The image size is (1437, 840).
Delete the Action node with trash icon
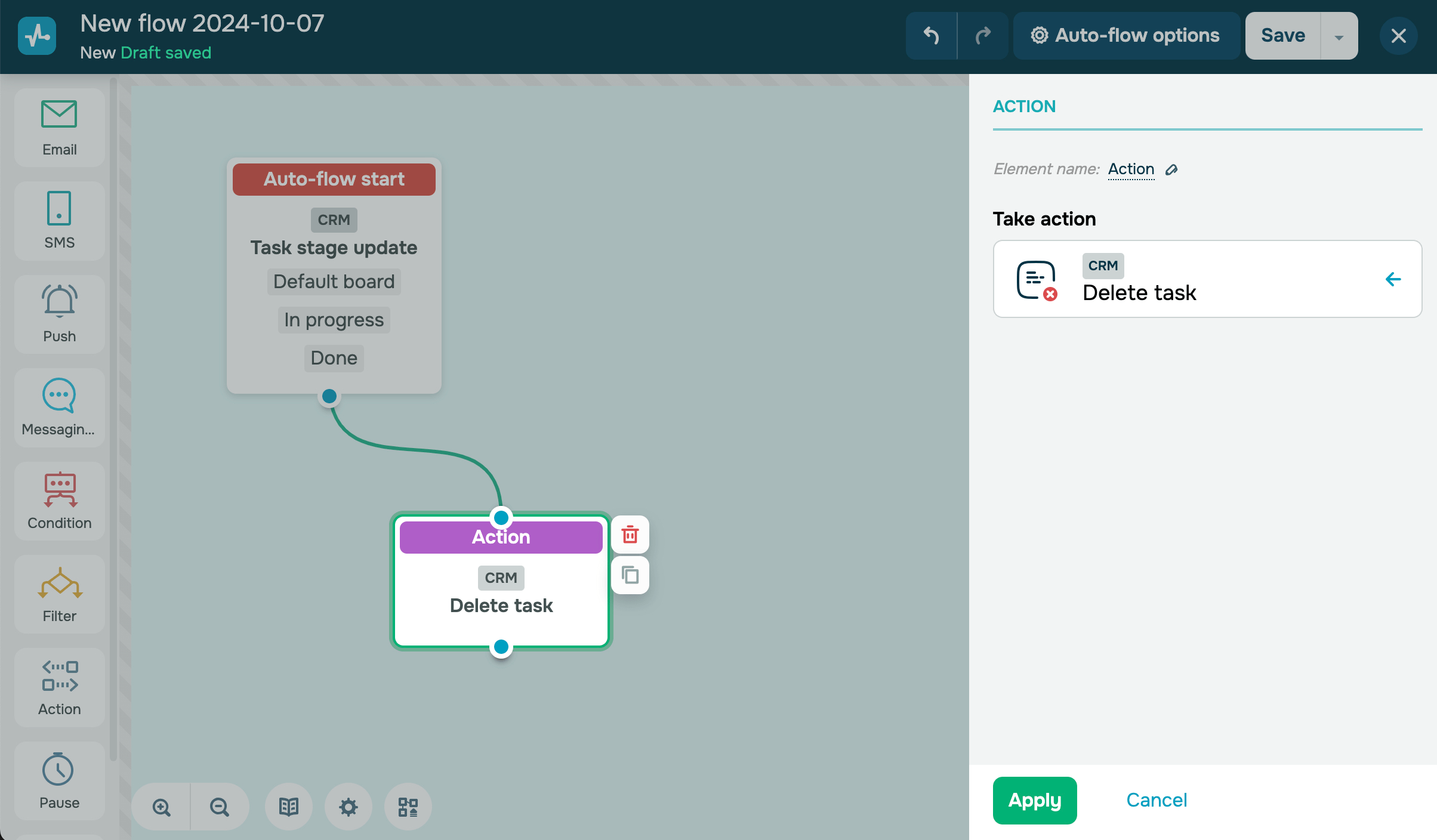click(630, 534)
